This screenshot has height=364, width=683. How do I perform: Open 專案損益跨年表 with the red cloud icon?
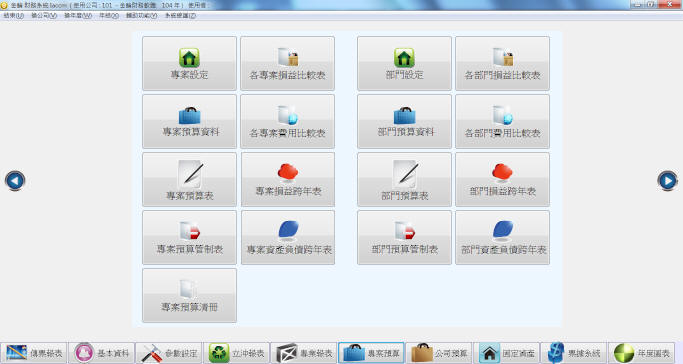(x=287, y=179)
